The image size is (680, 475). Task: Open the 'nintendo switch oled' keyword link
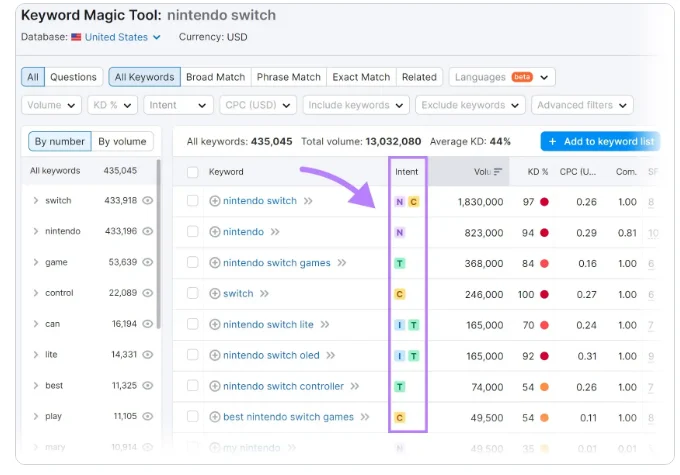tap(271, 356)
